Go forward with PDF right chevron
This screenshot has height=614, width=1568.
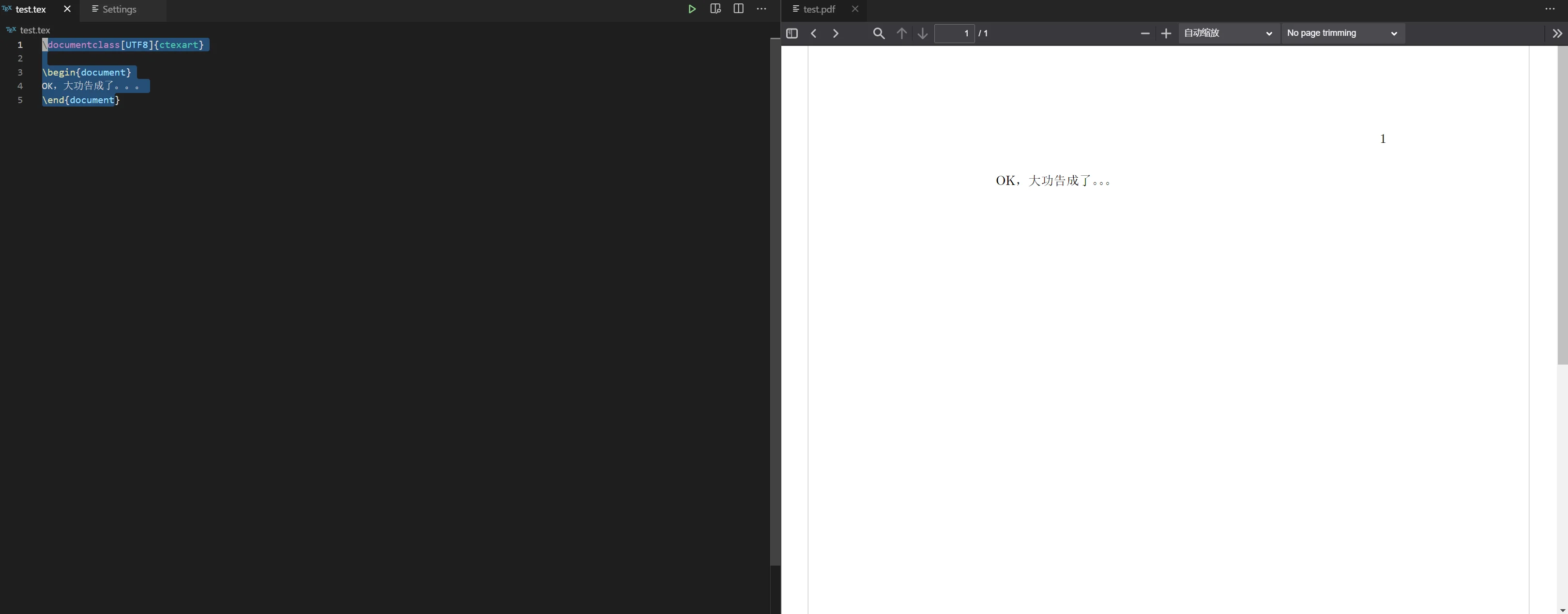point(836,34)
